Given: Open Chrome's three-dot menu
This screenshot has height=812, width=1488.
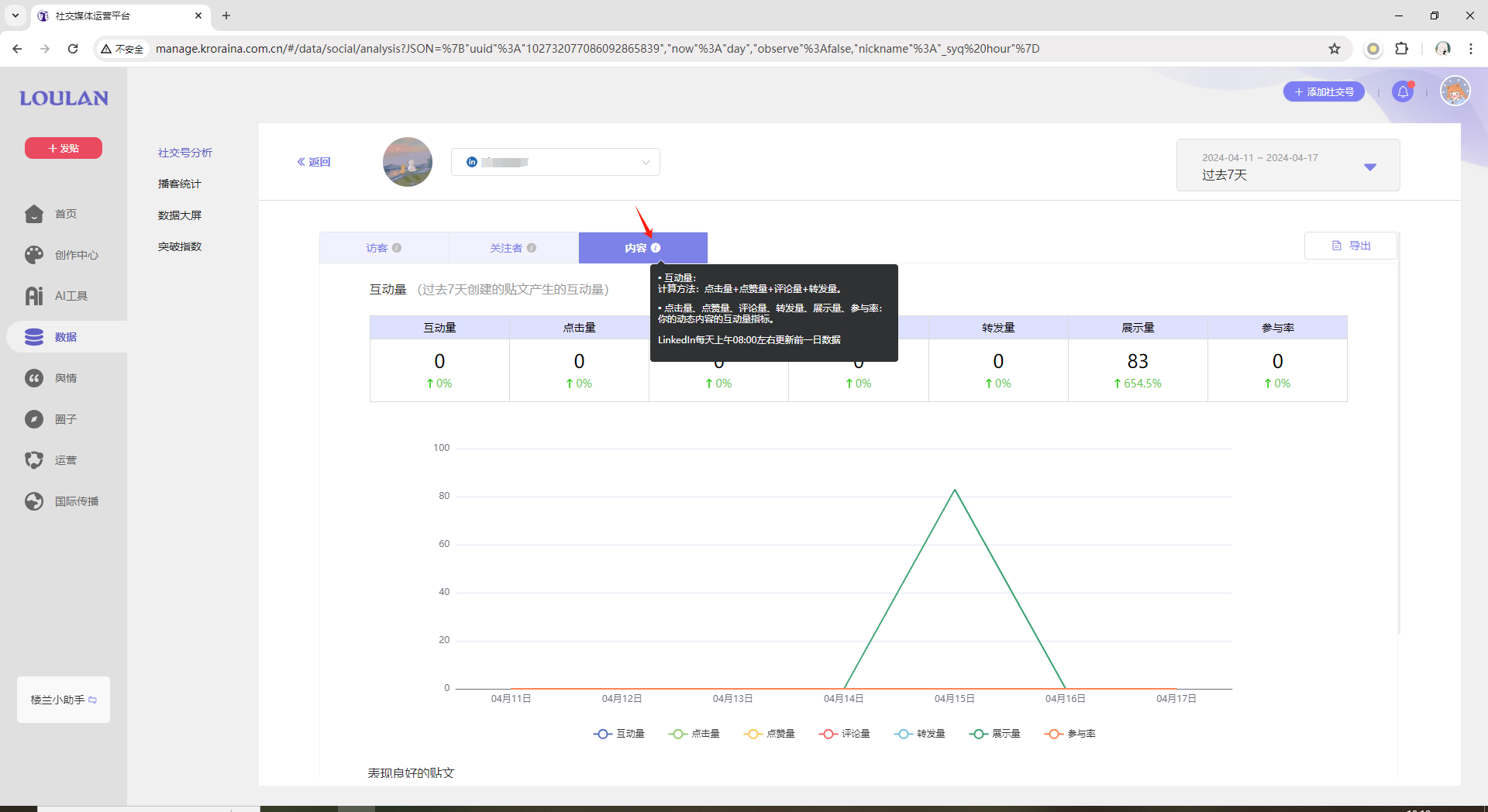Looking at the screenshot, I should (1470, 49).
